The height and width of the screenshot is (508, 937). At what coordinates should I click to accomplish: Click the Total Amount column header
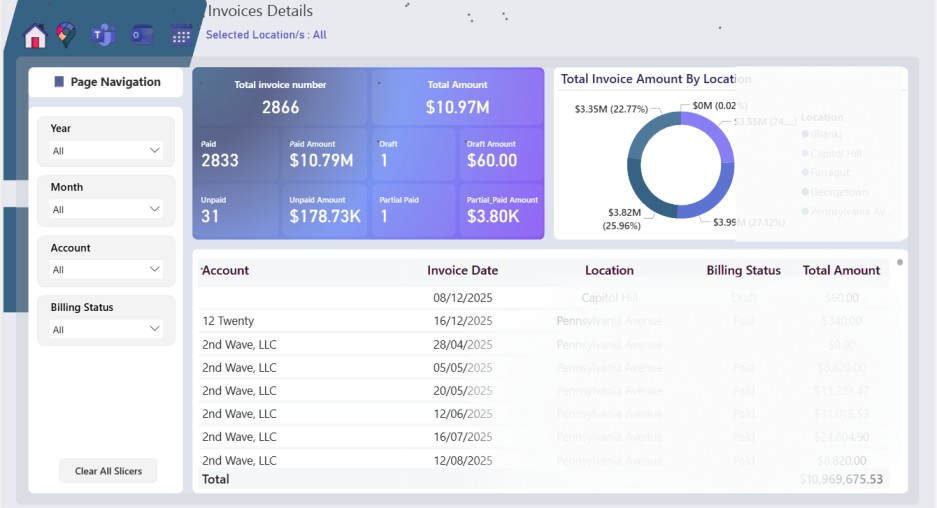click(841, 270)
